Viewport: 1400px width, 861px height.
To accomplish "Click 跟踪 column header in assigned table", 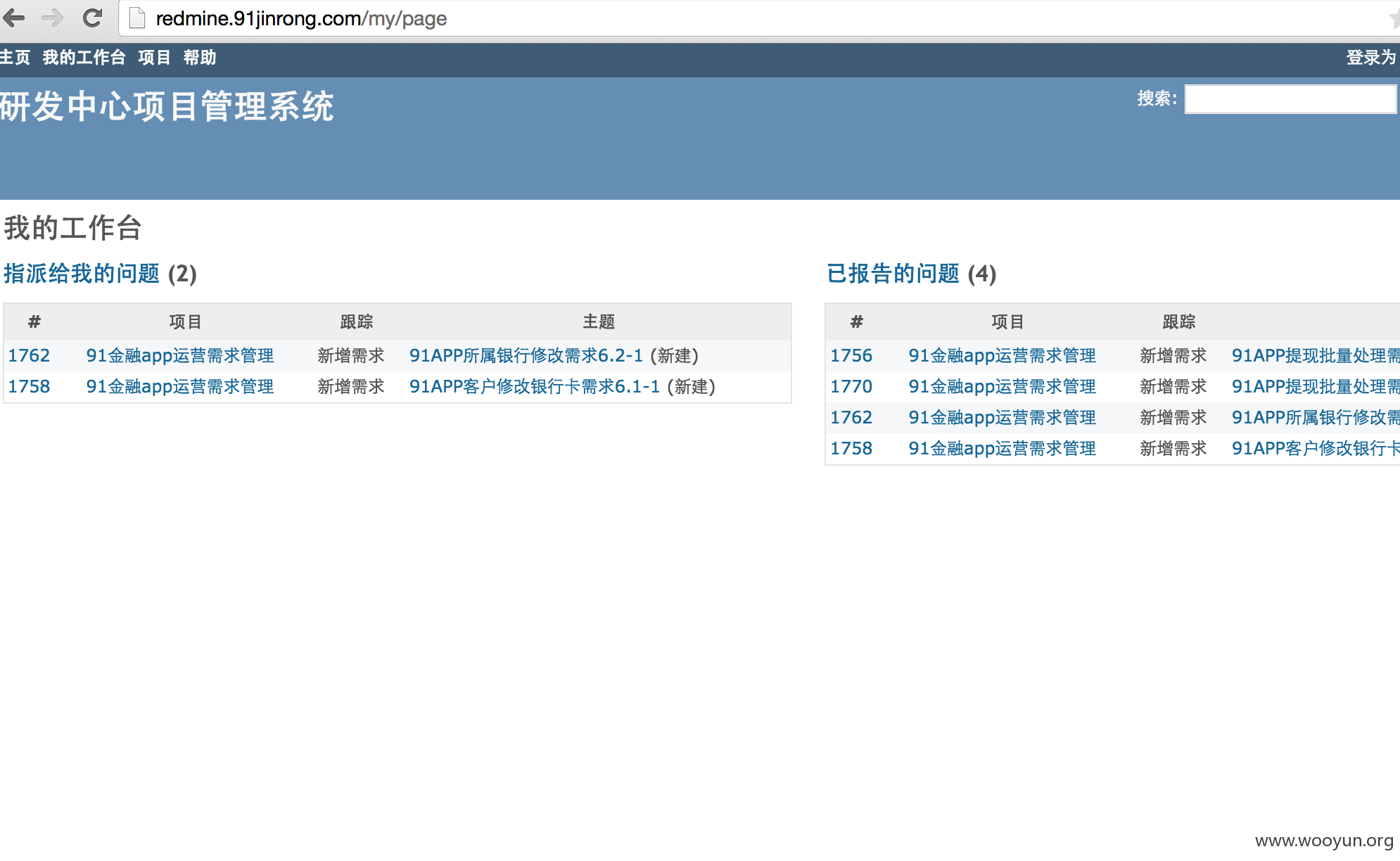I will click(x=357, y=322).
